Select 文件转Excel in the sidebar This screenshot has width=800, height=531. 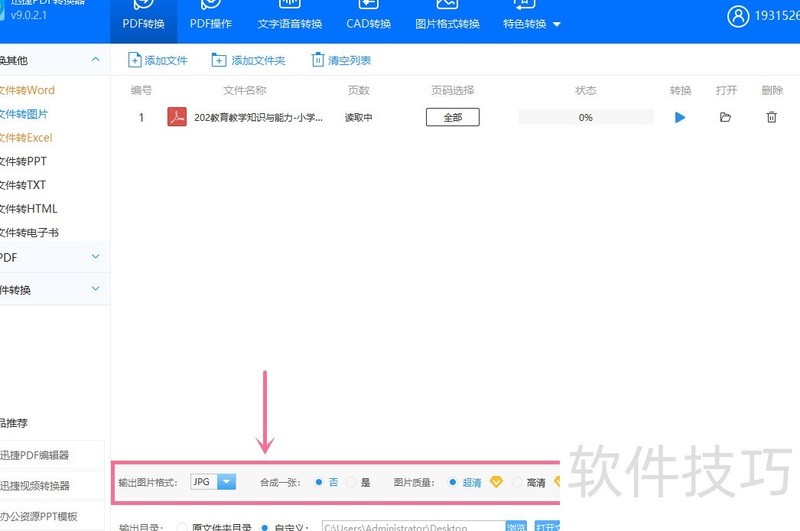coord(26,138)
